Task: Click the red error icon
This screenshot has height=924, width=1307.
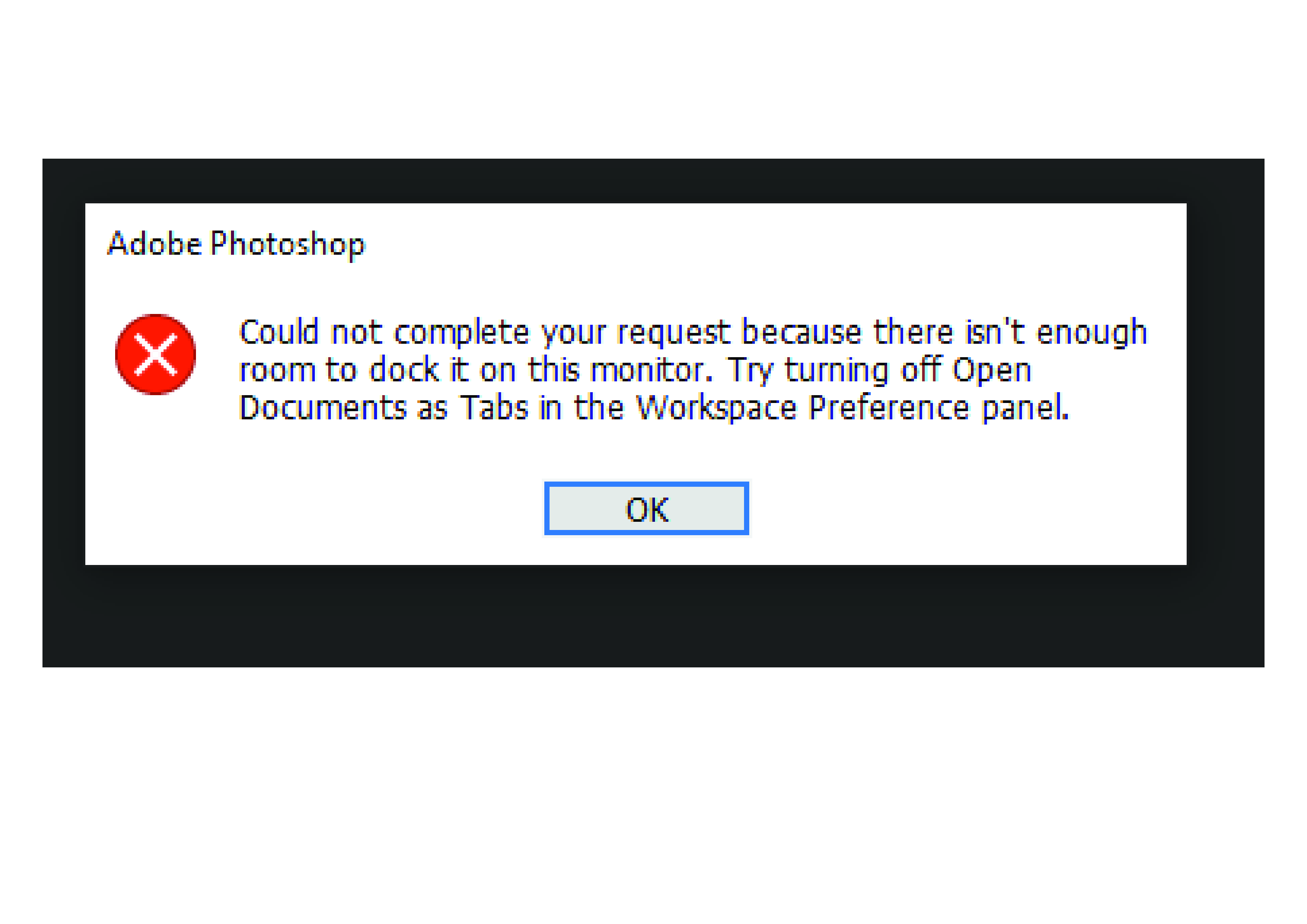Action: (155, 354)
